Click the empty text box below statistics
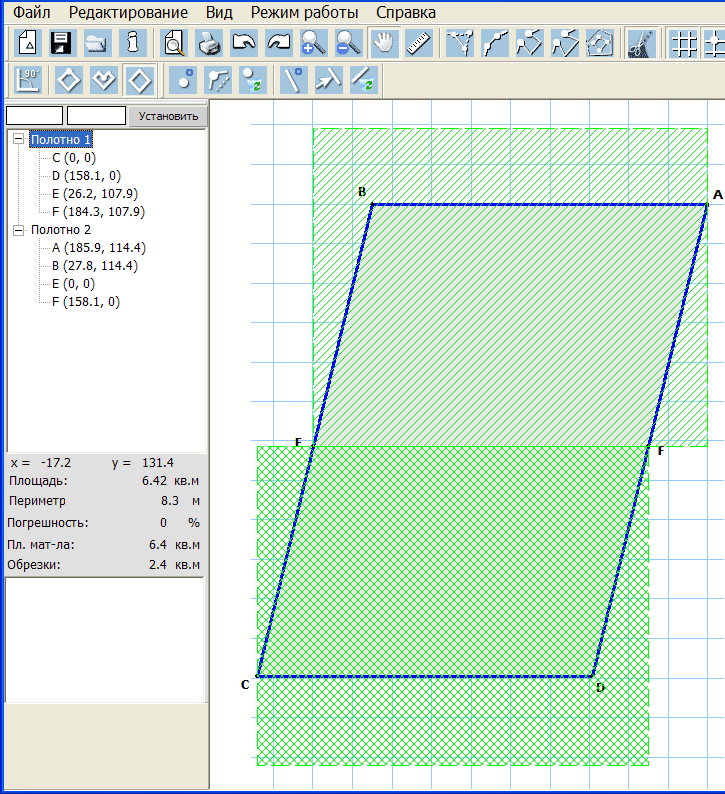 (105, 640)
